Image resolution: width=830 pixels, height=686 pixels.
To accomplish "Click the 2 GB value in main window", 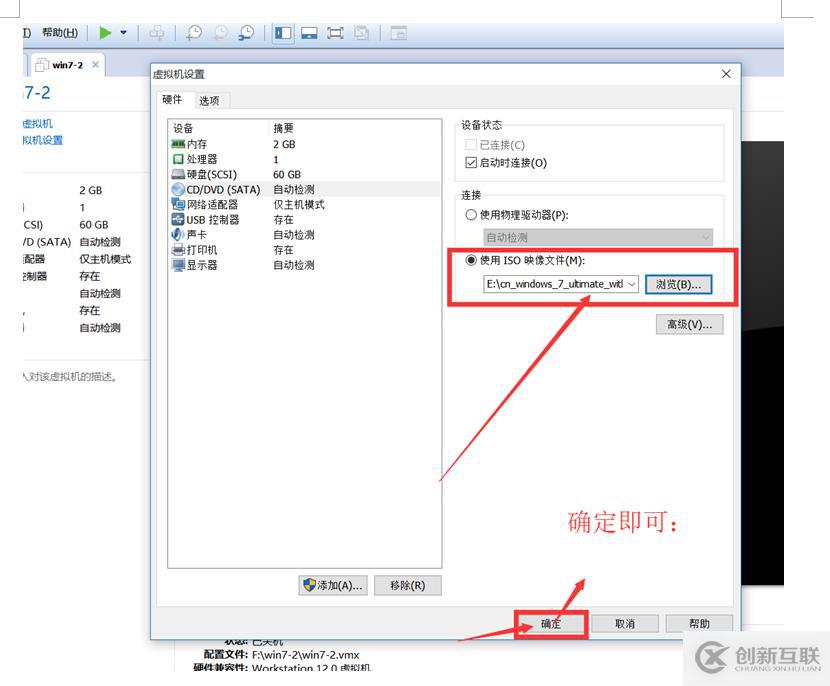I will coord(91,190).
